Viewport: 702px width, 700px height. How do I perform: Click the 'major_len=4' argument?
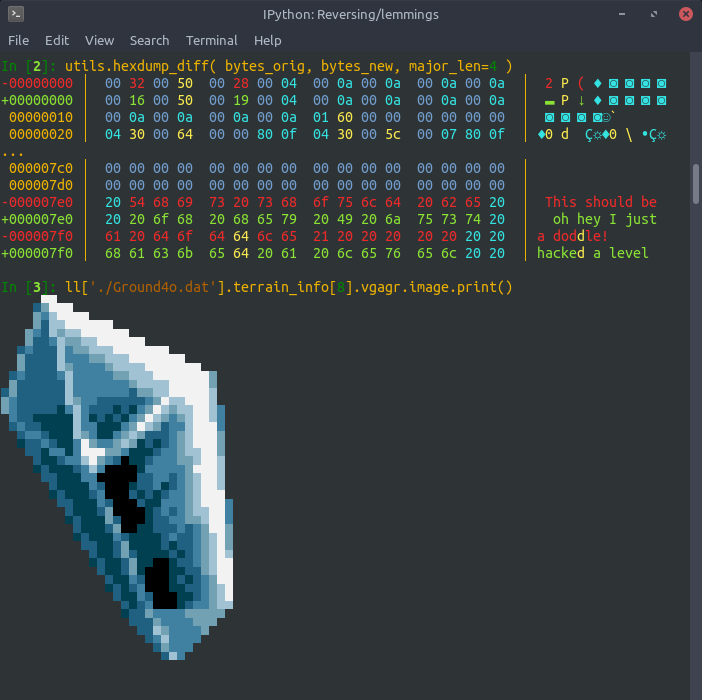453,66
